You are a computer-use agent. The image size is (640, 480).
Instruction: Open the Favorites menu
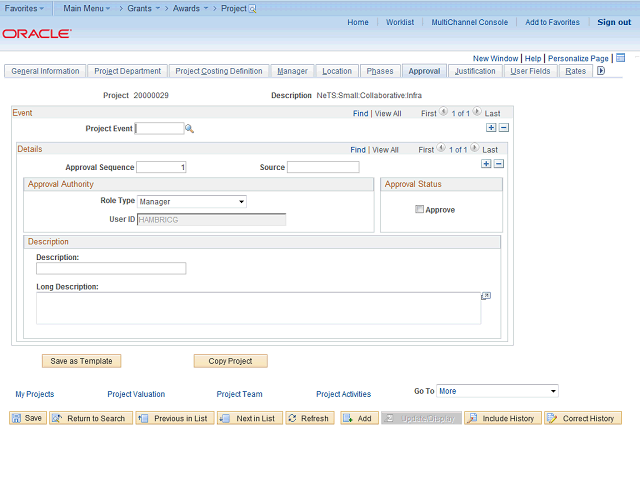click(x=25, y=8)
